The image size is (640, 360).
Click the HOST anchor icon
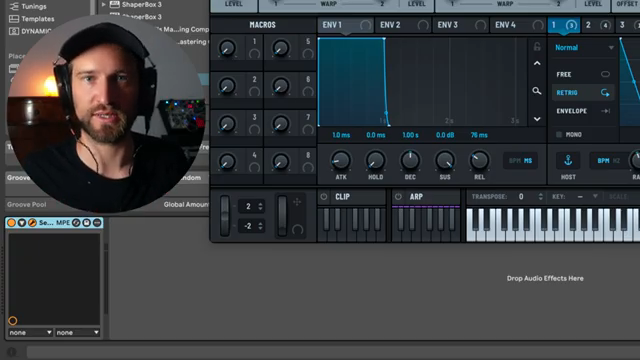click(568, 160)
